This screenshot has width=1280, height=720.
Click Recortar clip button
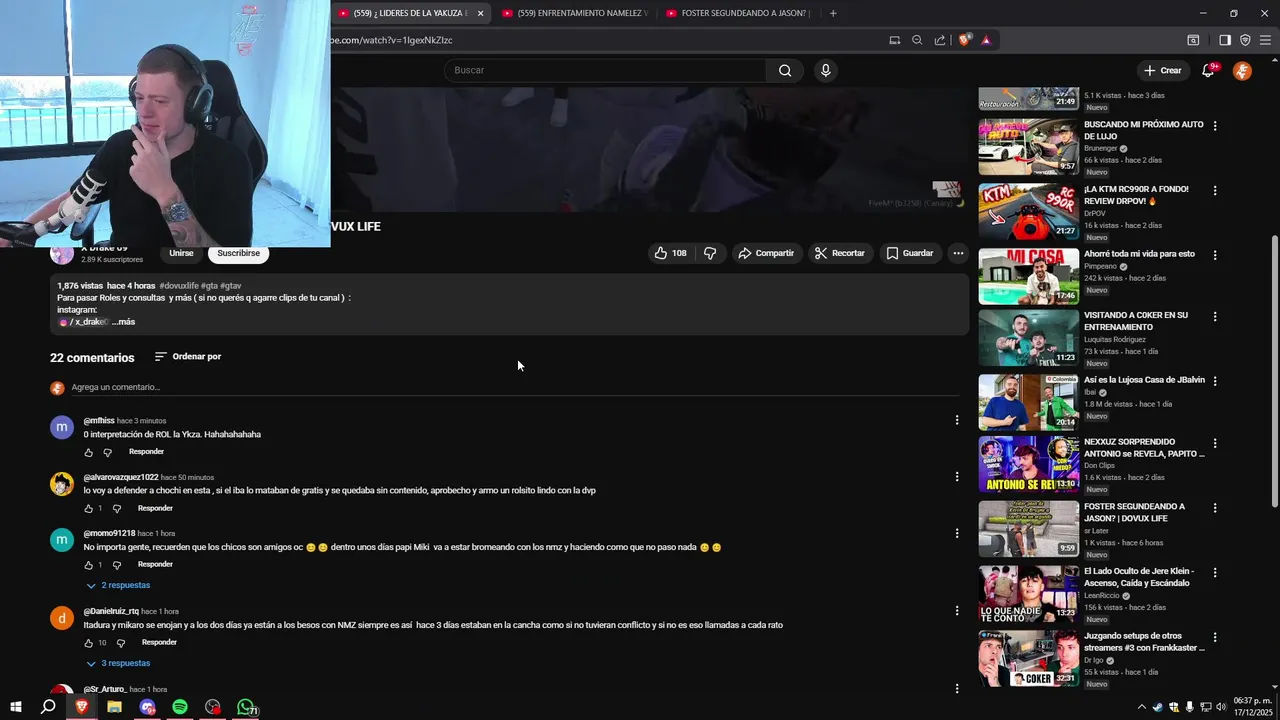pos(839,253)
